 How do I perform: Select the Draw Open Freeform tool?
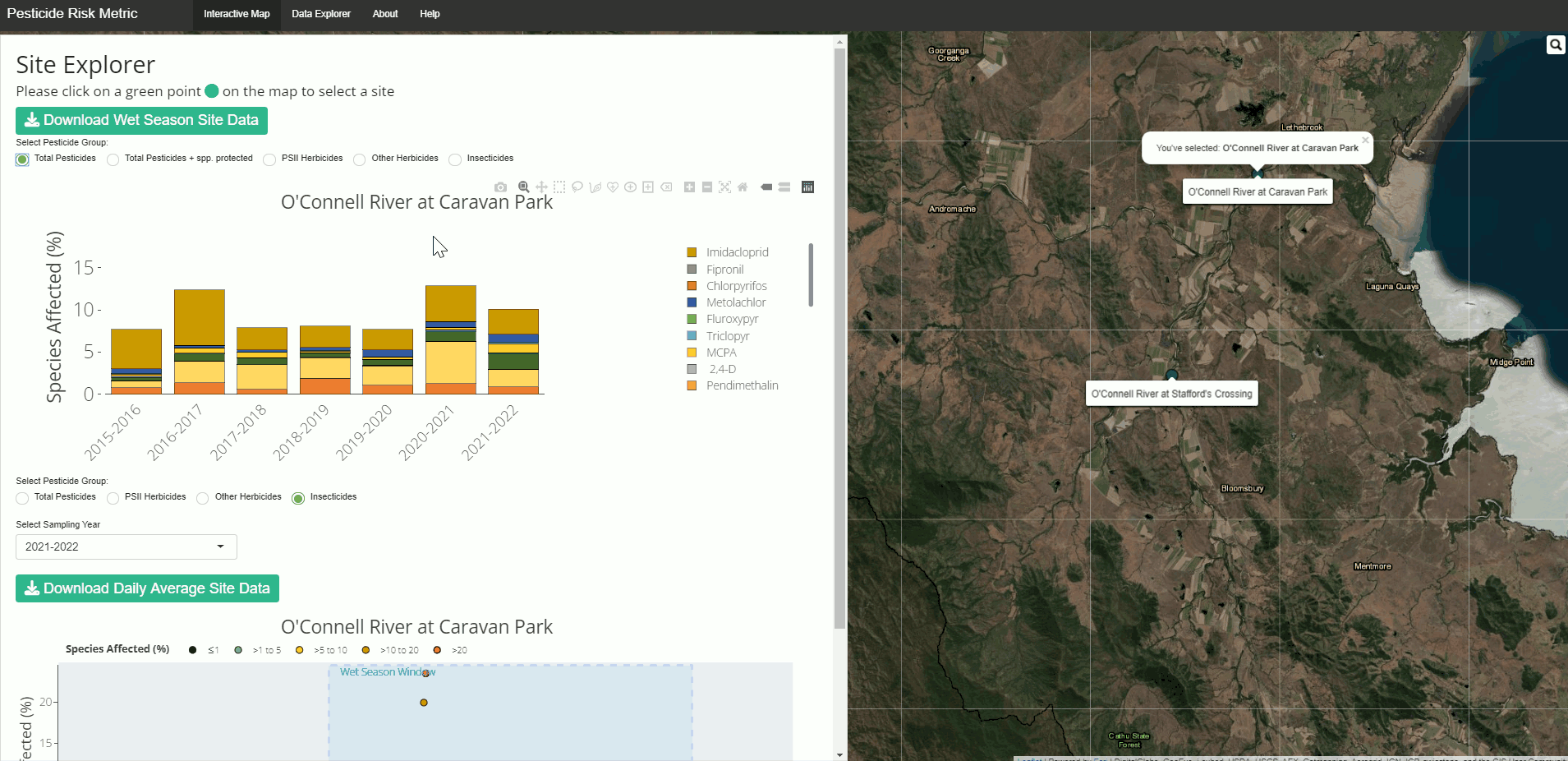595,187
